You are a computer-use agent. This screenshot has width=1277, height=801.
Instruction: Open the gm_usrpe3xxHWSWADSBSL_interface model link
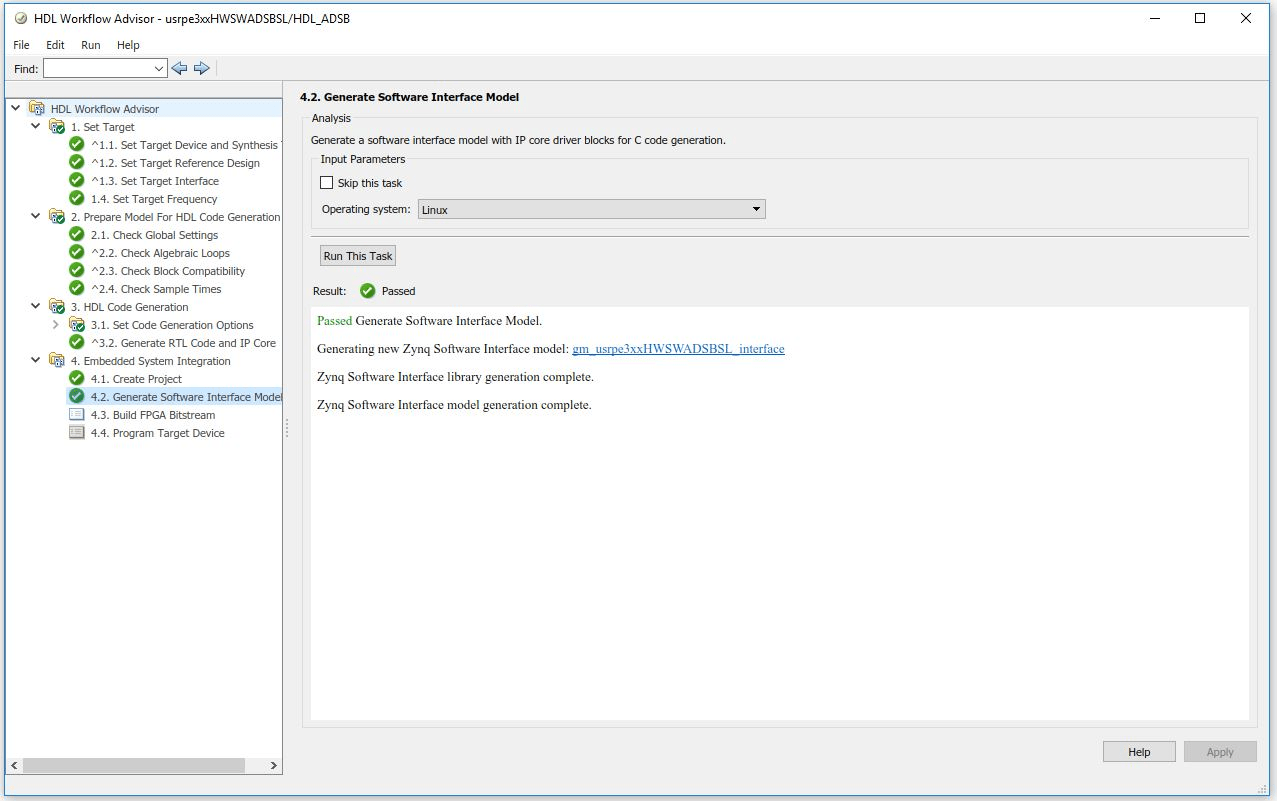click(678, 349)
